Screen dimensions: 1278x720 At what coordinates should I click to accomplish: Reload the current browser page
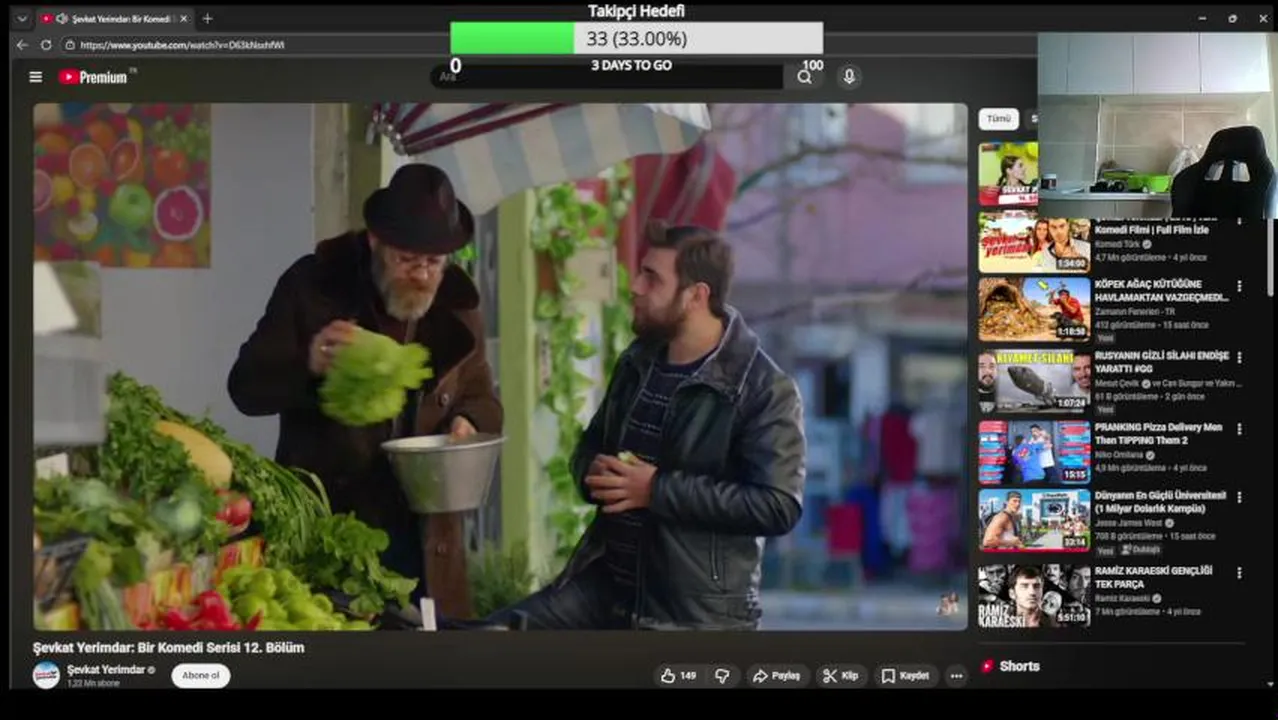pos(46,45)
